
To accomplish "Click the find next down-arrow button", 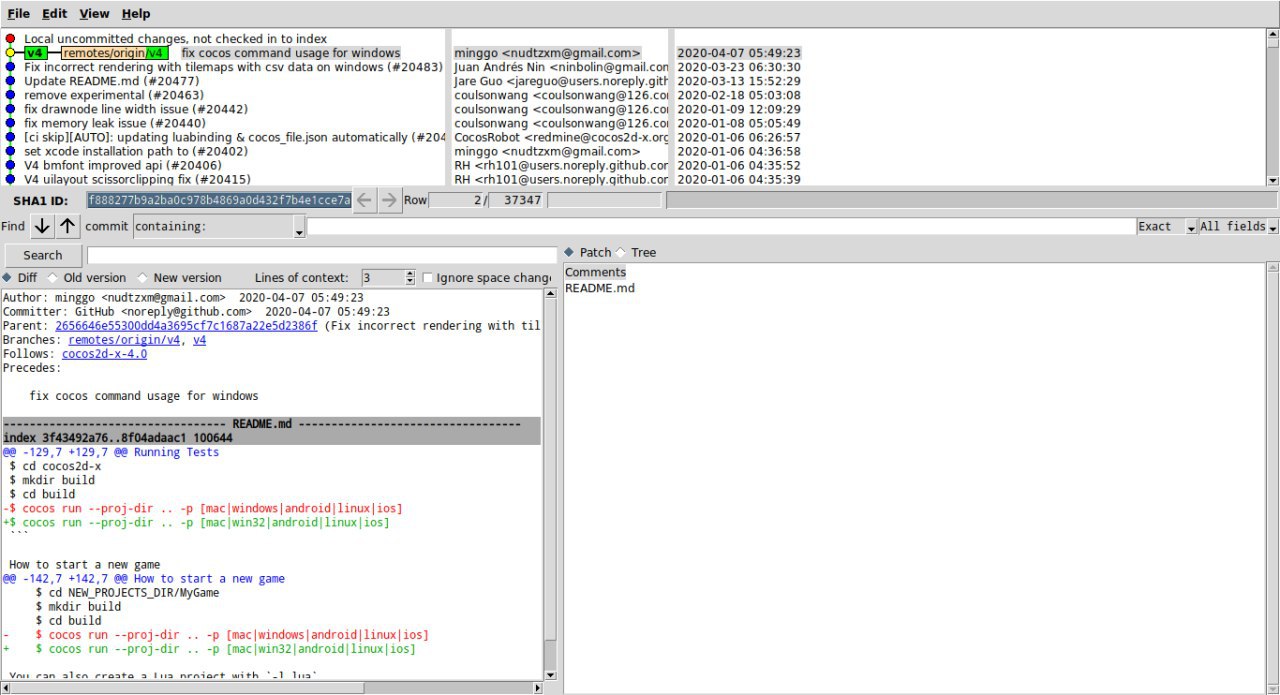I will coord(41,226).
